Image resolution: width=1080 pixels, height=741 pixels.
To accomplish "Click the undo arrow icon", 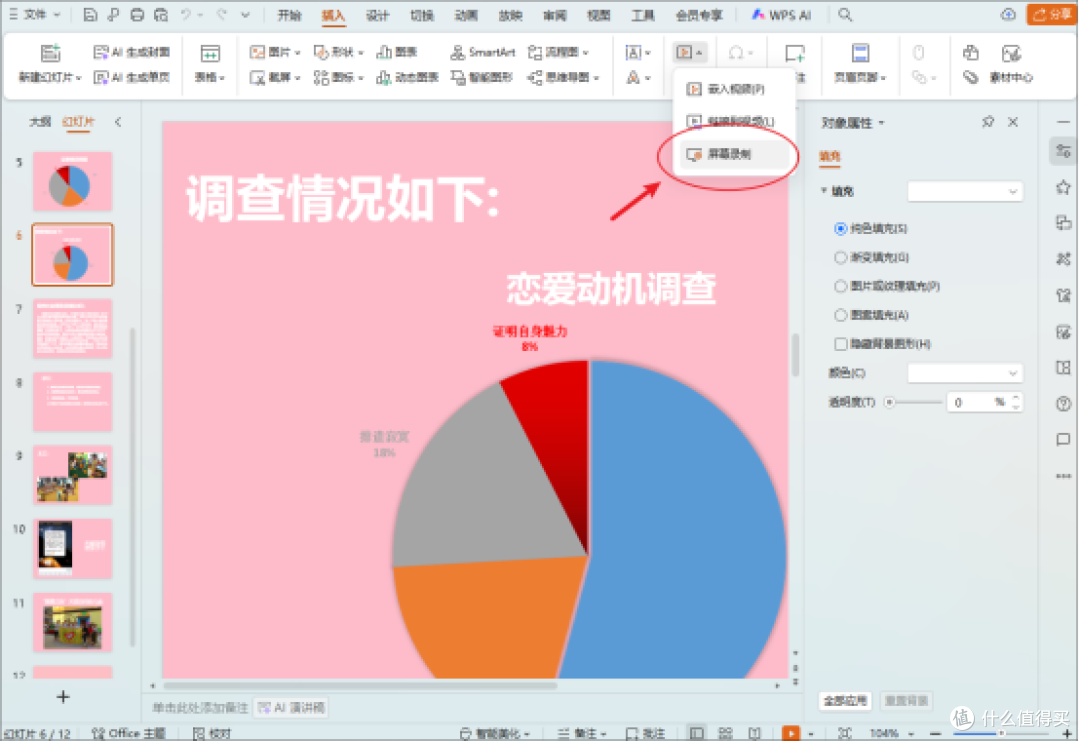I will tap(186, 14).
